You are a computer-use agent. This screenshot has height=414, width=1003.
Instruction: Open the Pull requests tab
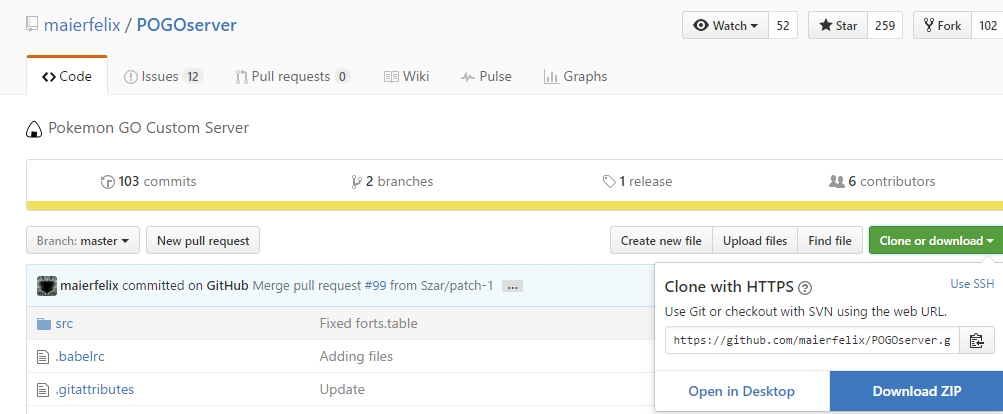(x=293, y=76)
